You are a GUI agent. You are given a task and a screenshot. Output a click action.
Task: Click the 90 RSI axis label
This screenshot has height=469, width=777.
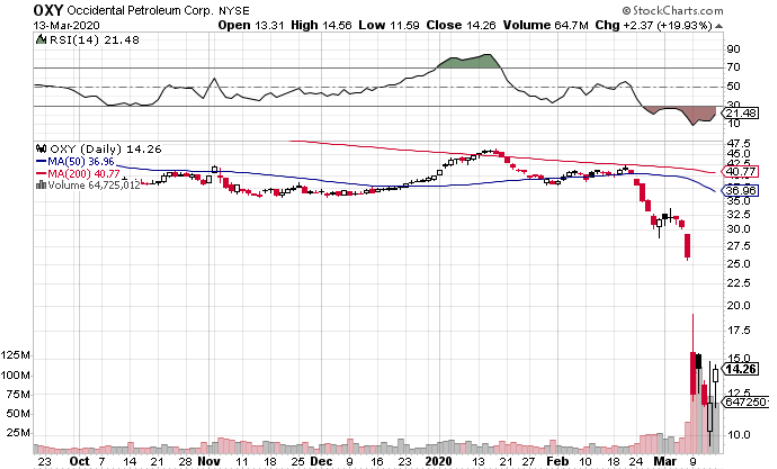click(733, 49)
